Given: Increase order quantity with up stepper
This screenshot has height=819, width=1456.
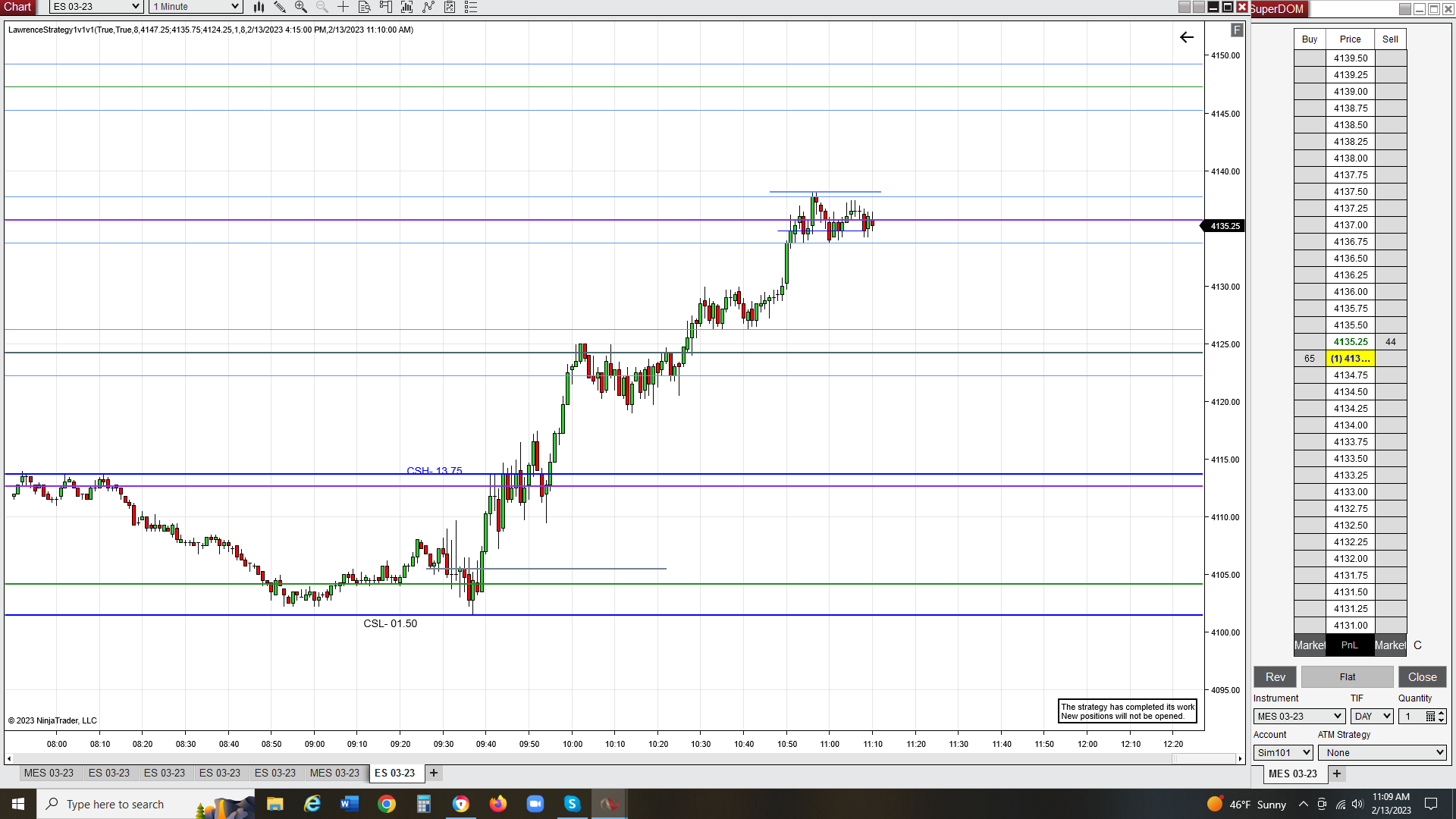Looking at the screenshot, I should 1442,713.
